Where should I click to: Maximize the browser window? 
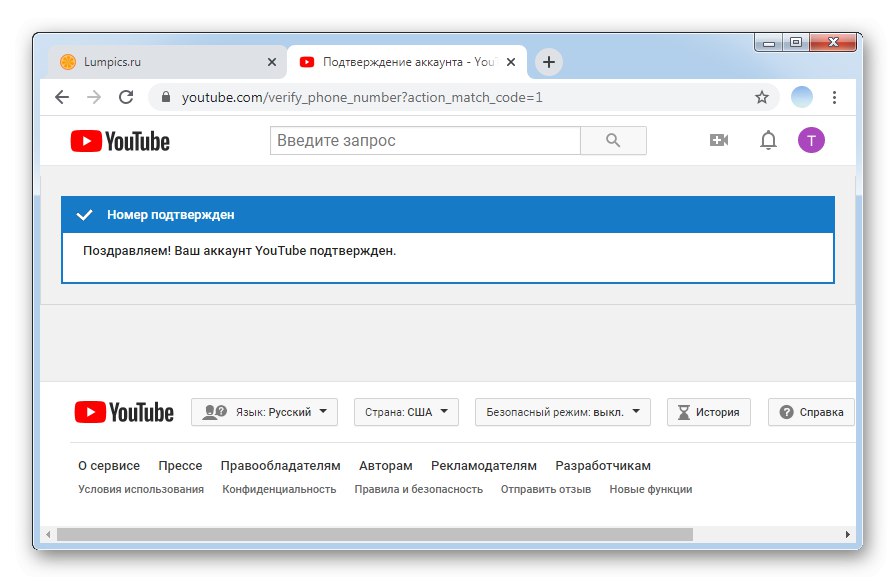(795, 43)
